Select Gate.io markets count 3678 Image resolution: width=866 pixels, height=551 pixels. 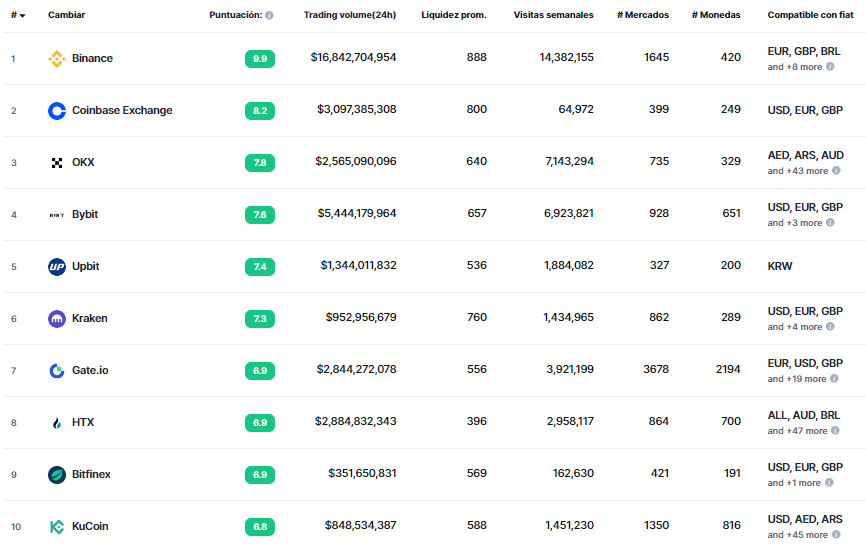click(656, 369)
